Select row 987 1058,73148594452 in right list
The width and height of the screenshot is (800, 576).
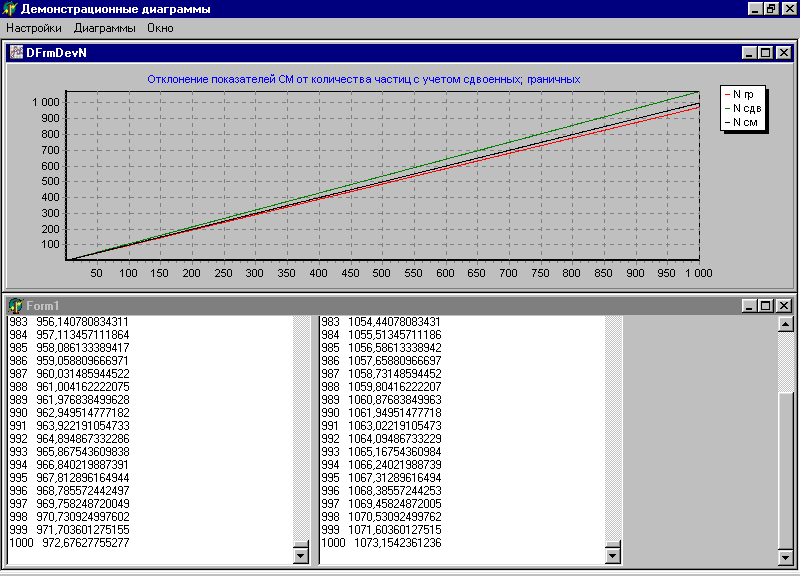point(381,374)
